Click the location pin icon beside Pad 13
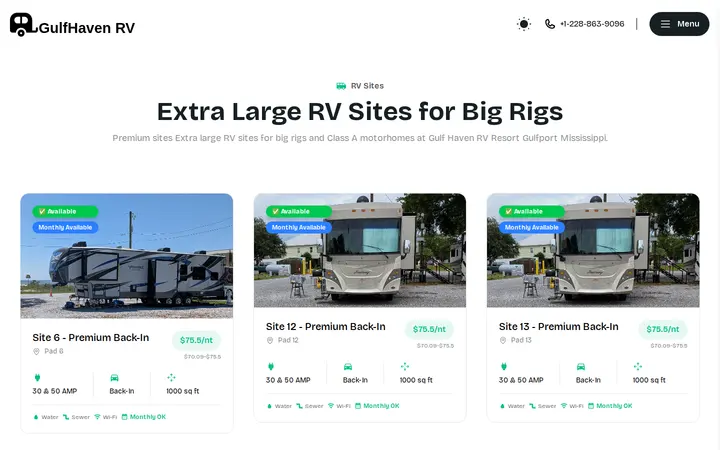 pos(503,340)
